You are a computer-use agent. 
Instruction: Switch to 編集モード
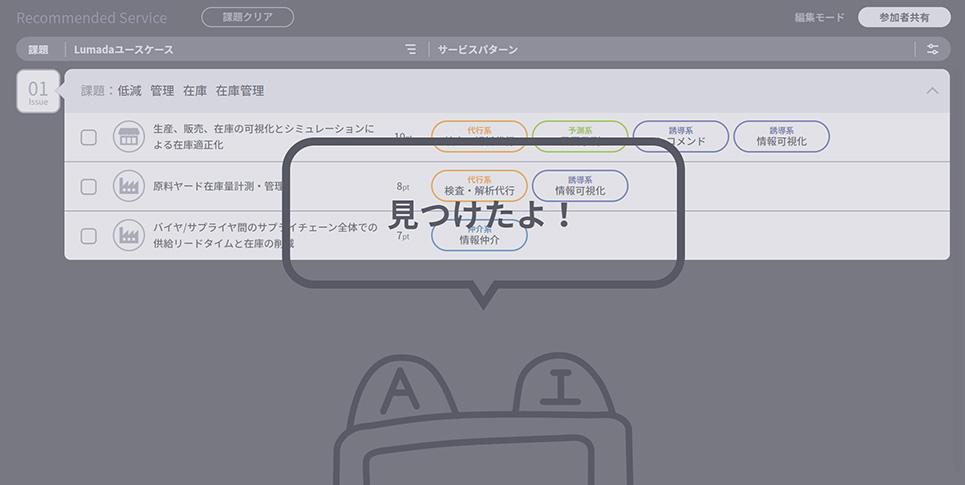pyautogui.click(x=819, y=18)
